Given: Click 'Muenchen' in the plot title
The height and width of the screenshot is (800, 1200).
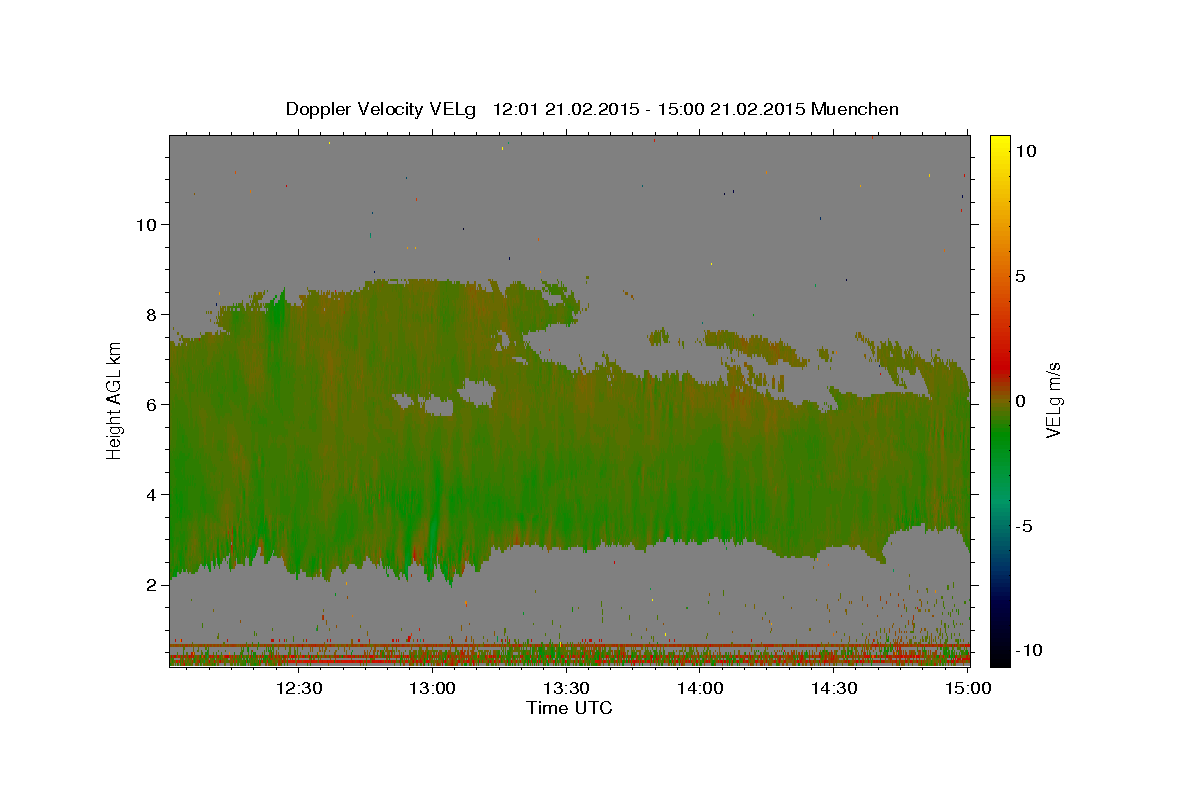Looking at the screenshot, I should (x=855, y=109).
